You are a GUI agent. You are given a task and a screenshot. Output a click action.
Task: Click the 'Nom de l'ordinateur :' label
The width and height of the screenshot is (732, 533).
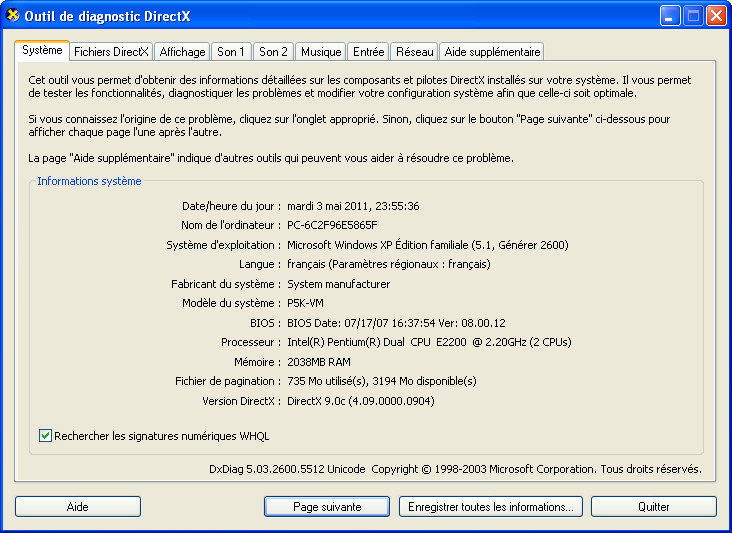coord(231,225)
